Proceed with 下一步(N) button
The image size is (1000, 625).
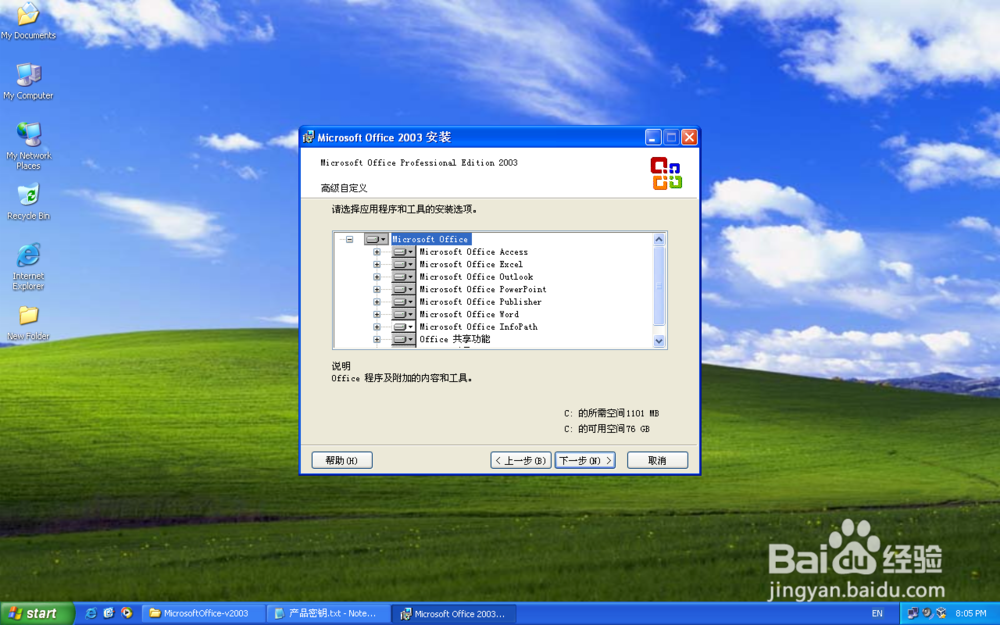click(585, 460)
